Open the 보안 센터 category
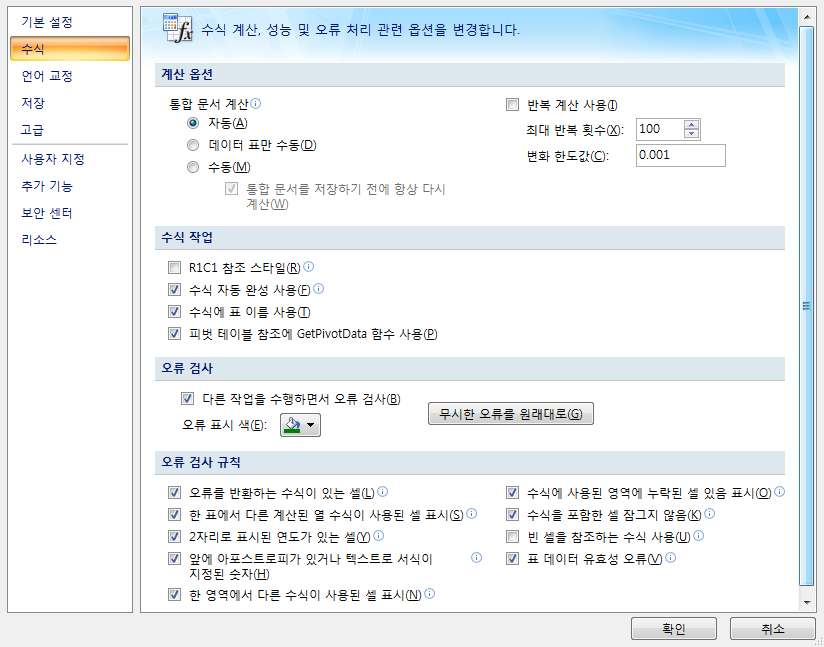824x647 pixels. pos(69,212)
